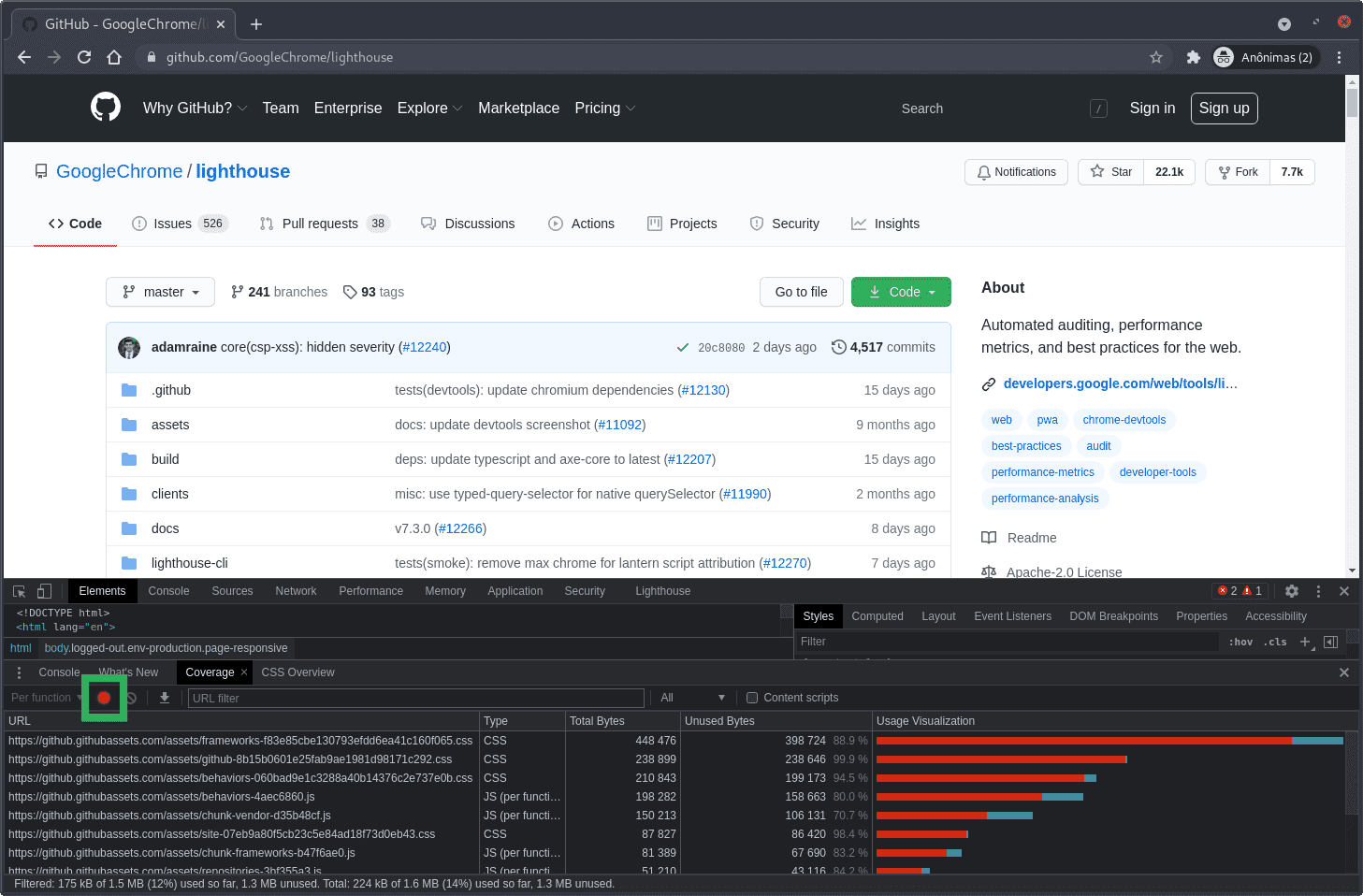Toggle the .cls element classes panel
Viewport: 1363px width, 896px height.
coord(1275,642)
